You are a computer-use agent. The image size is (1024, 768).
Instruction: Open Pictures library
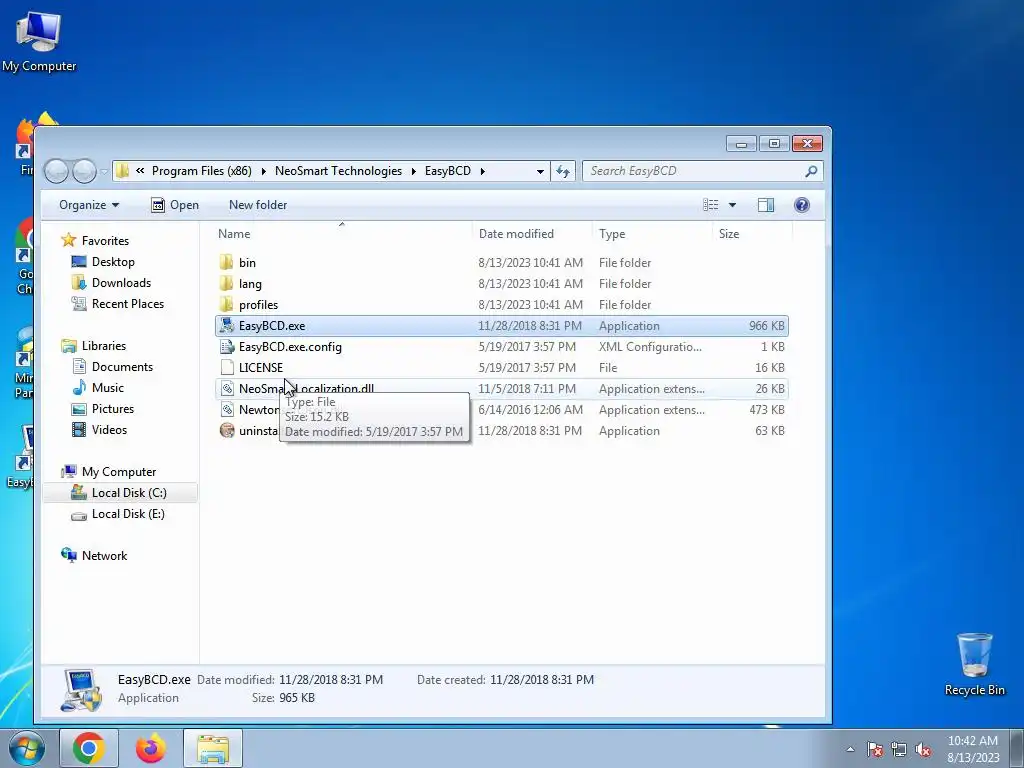click(x=112, y=409)
